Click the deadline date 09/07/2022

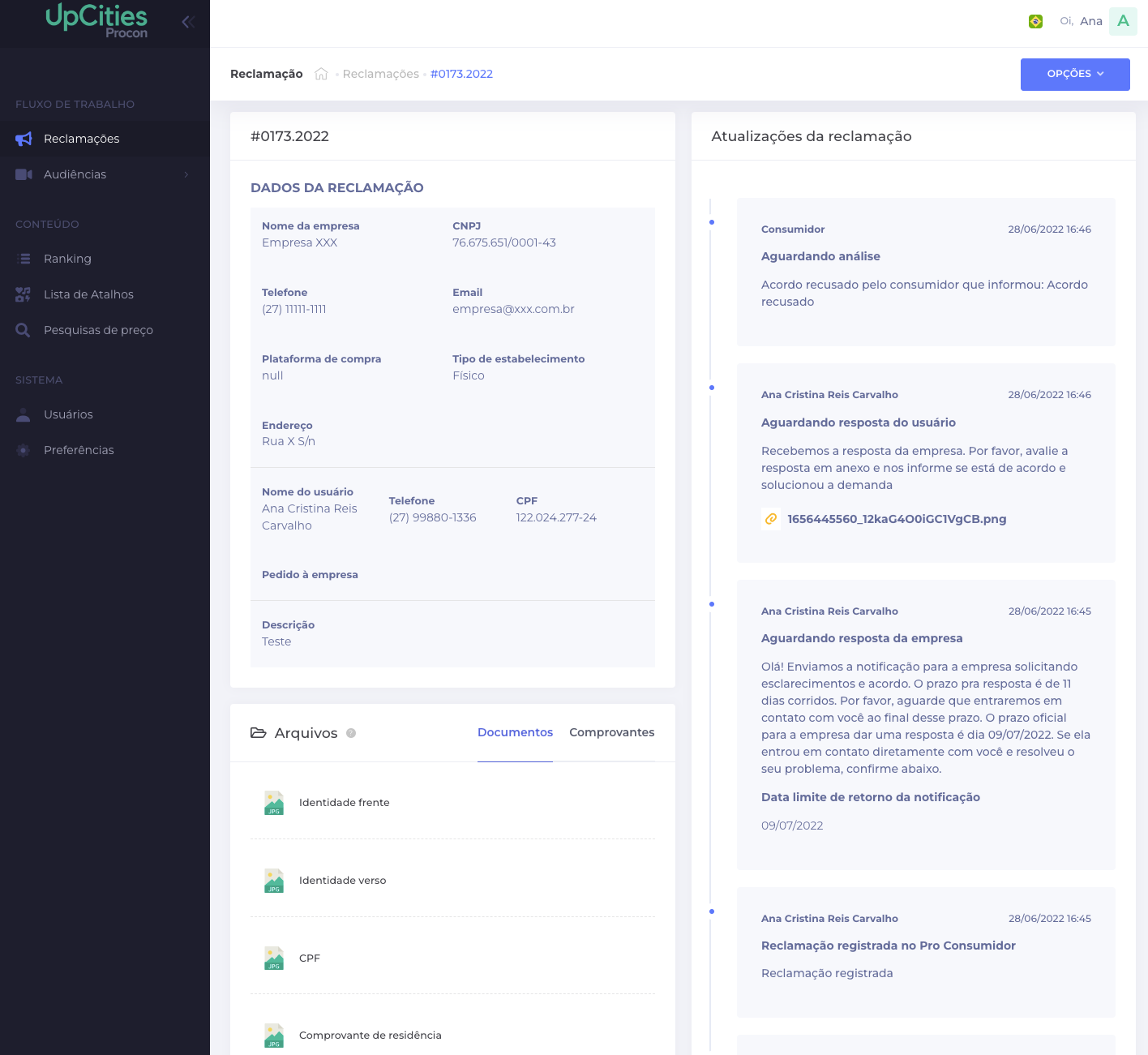pos(792,826)
